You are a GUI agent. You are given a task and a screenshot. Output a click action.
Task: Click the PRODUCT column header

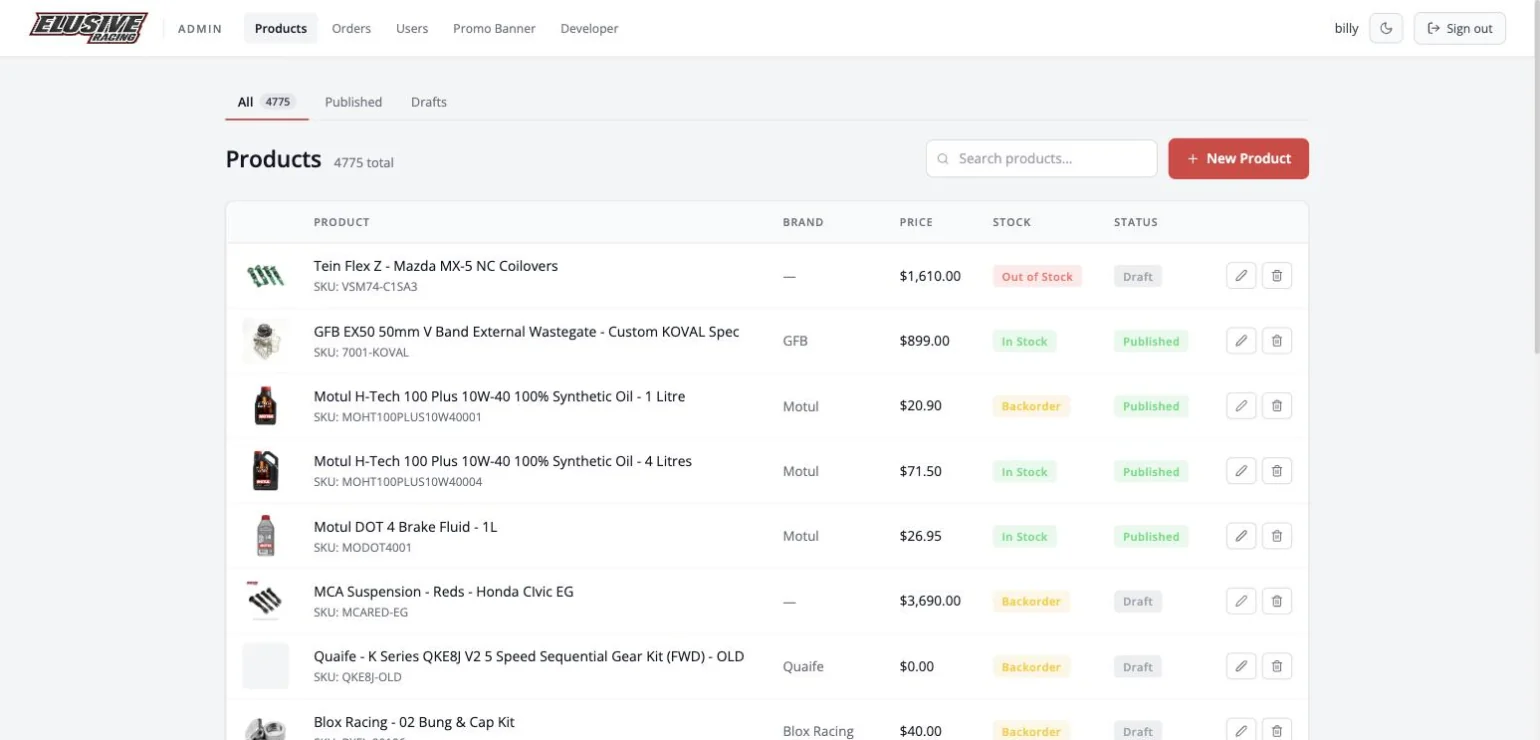pyautogui.click(x=341, y=222)
